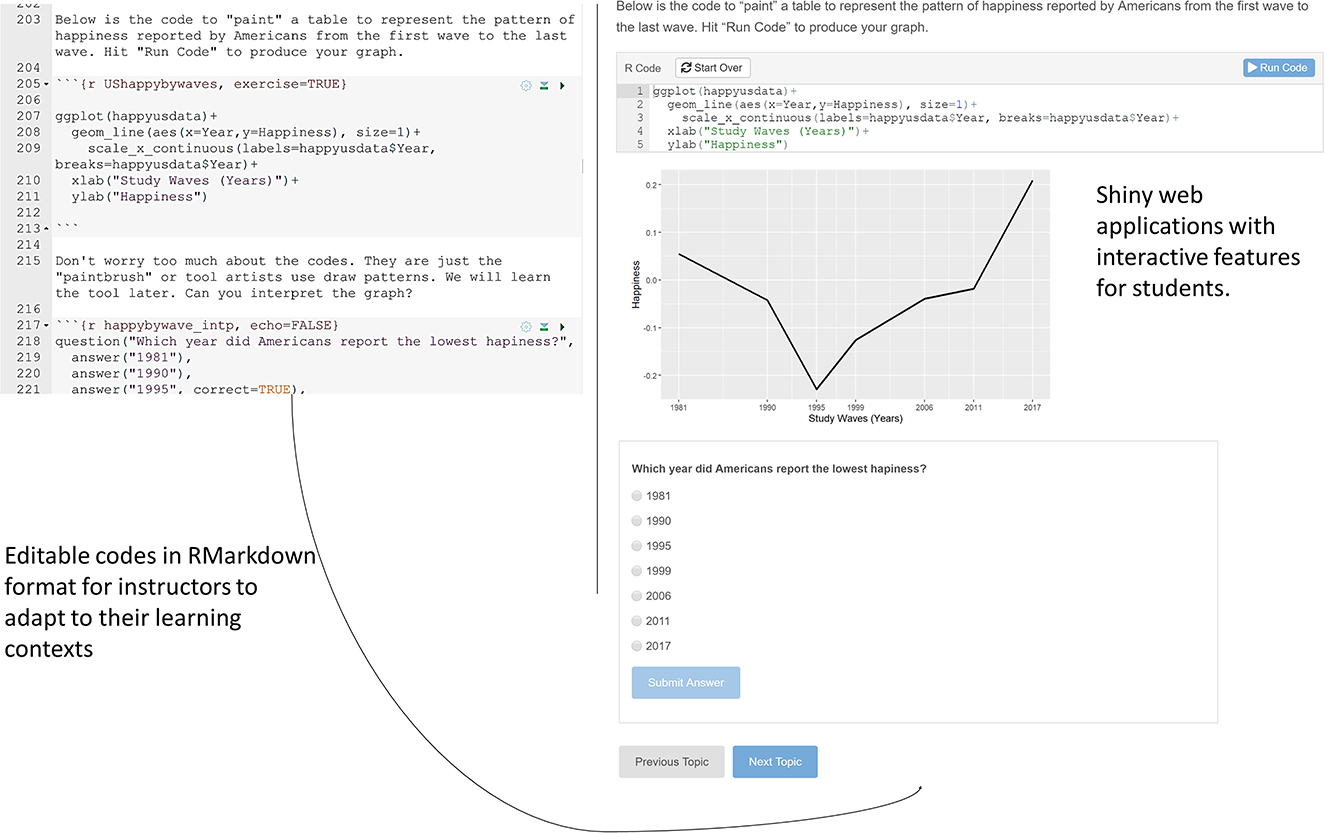Select the 1981 answer option
Image resolution: width=1325 pixels, height=833 pixels.
(x=637, y=496)
